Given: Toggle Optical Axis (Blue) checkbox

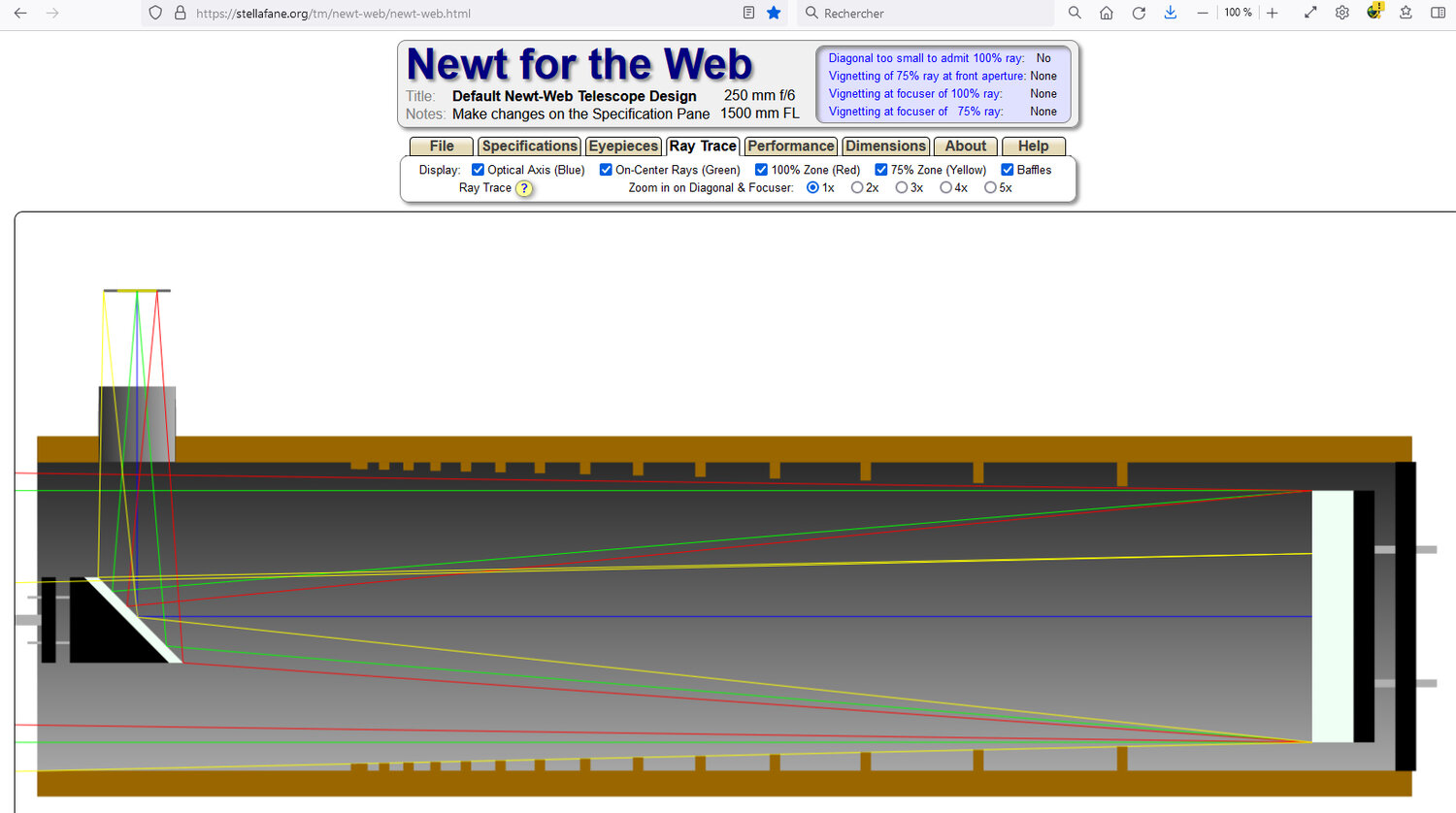Looking at the screenshot, I should (x=478, y=170).
